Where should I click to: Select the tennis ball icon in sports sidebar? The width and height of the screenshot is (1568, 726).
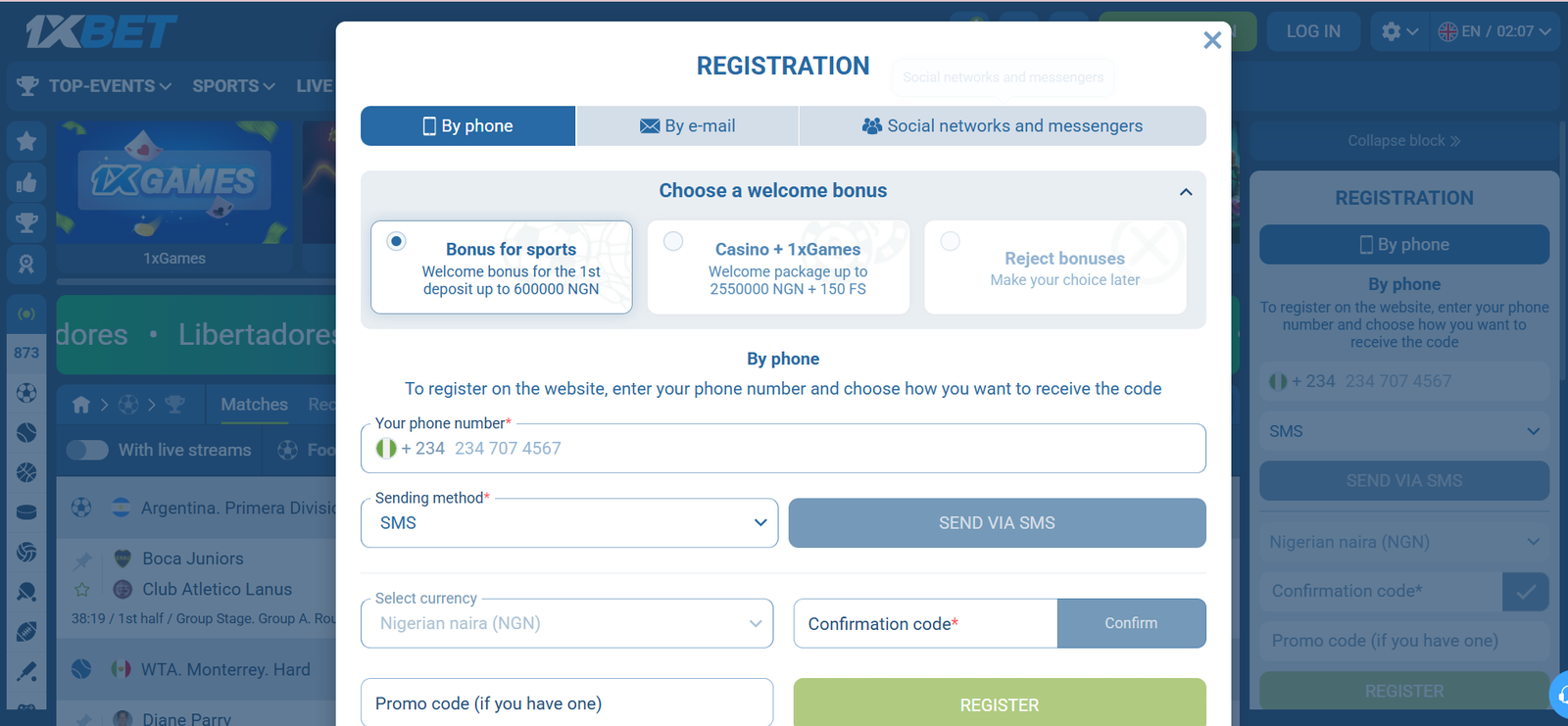click(x=26, y=432)
